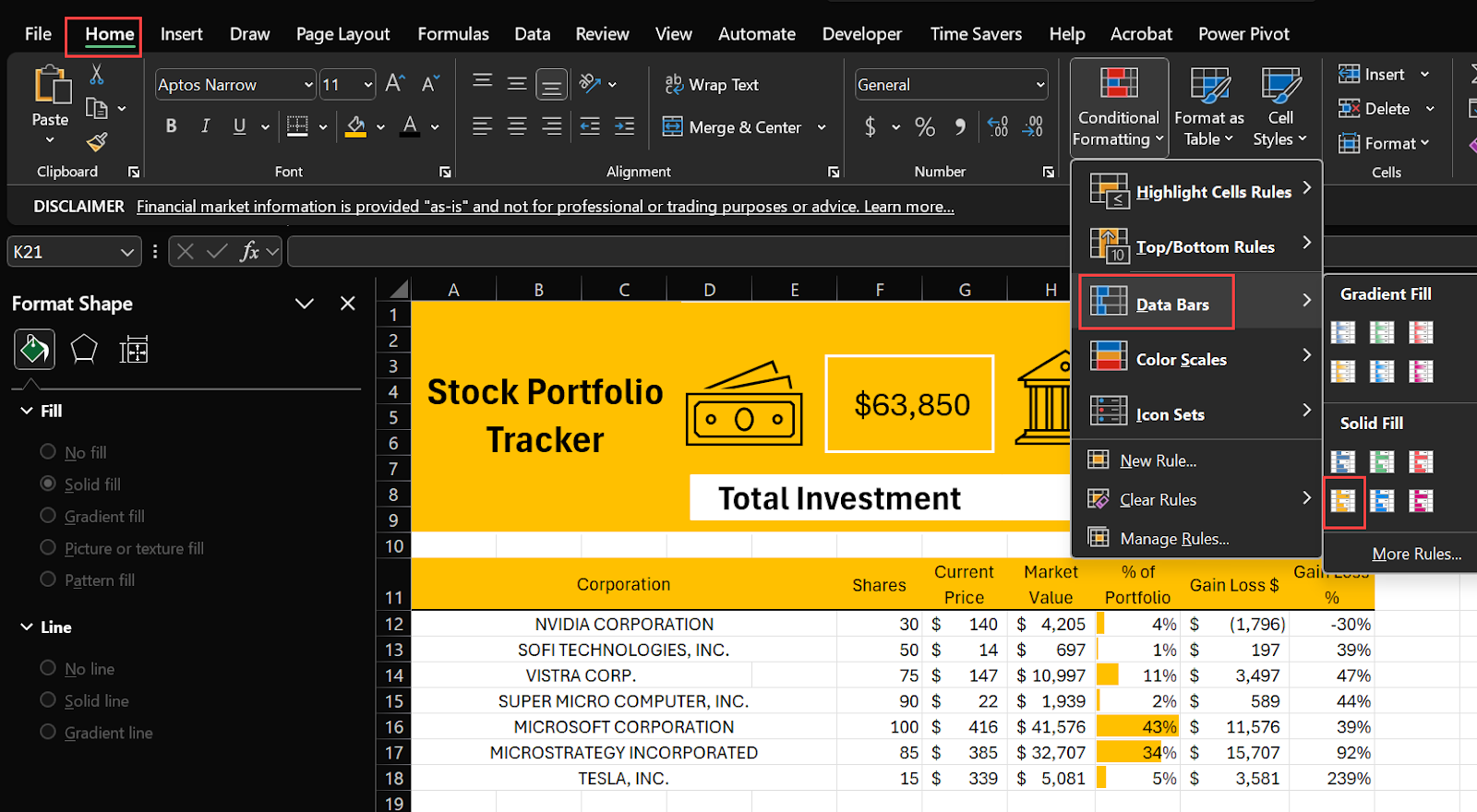1477x812 pixels.
Task: Apply Underline formatting
Action: click(239, 125)
